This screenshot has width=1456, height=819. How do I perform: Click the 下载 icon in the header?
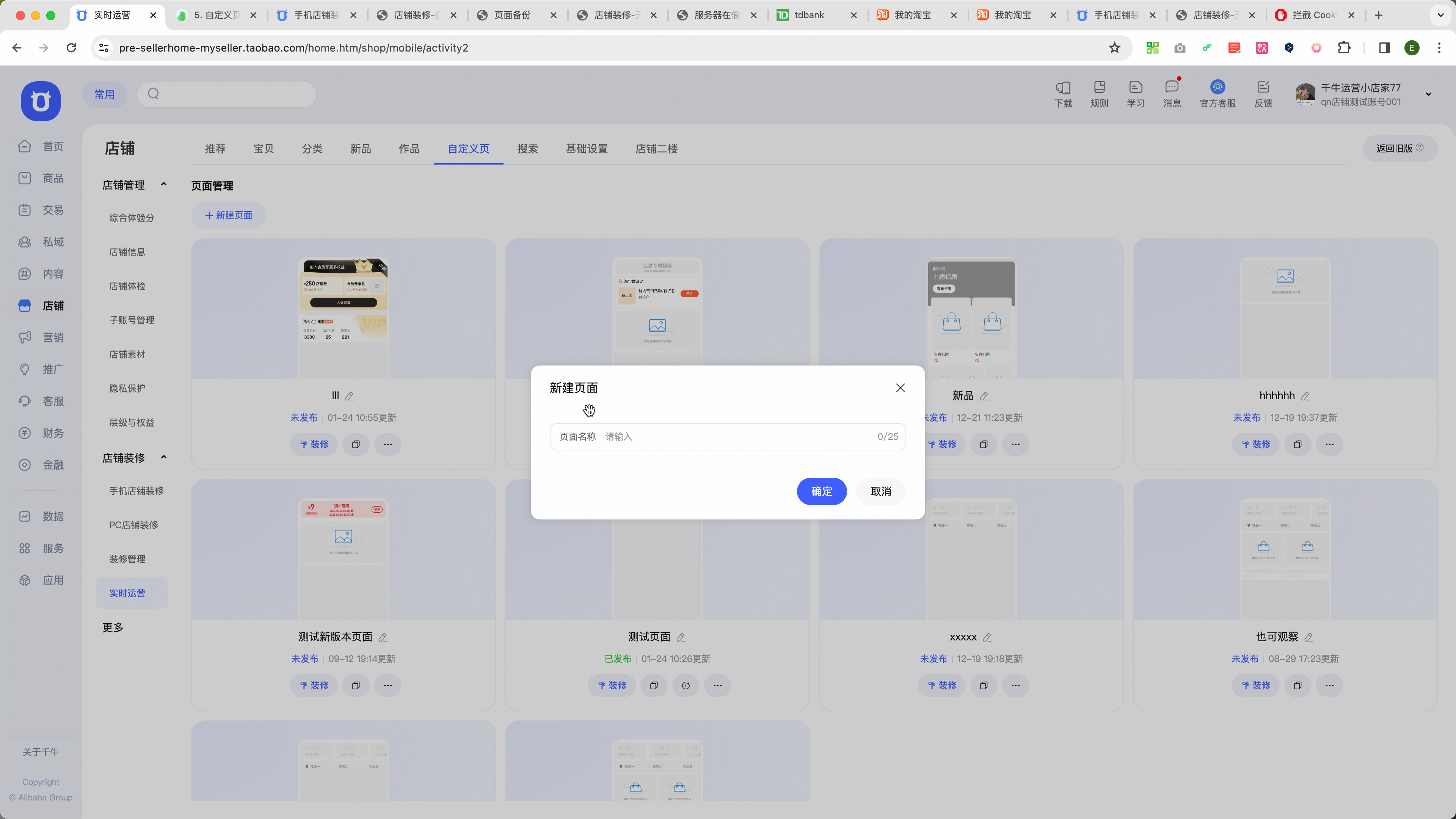1062,94
